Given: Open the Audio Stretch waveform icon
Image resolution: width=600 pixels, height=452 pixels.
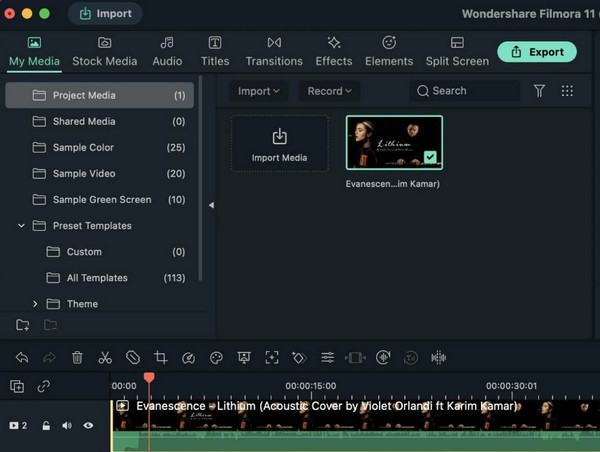Looking at the screenshot, I should point(439,358).
